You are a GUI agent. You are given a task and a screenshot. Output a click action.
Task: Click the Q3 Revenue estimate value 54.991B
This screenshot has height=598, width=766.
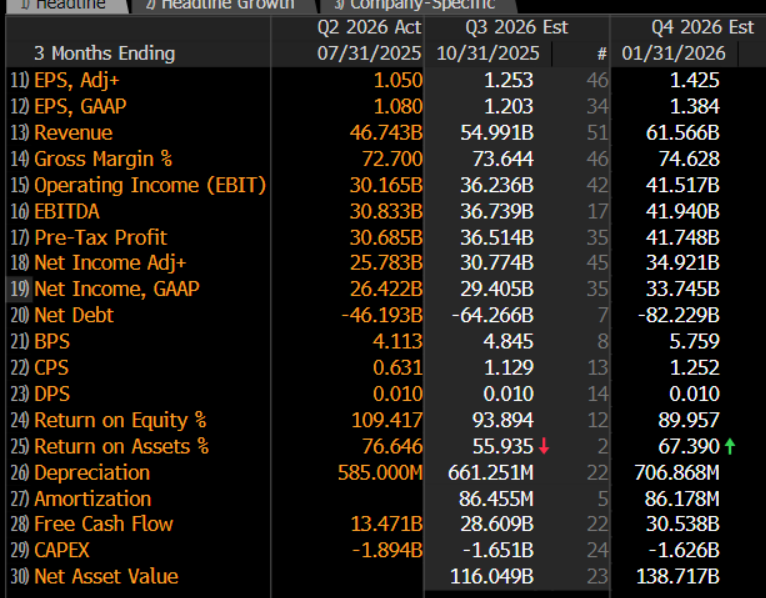click(x=503, y=133)
